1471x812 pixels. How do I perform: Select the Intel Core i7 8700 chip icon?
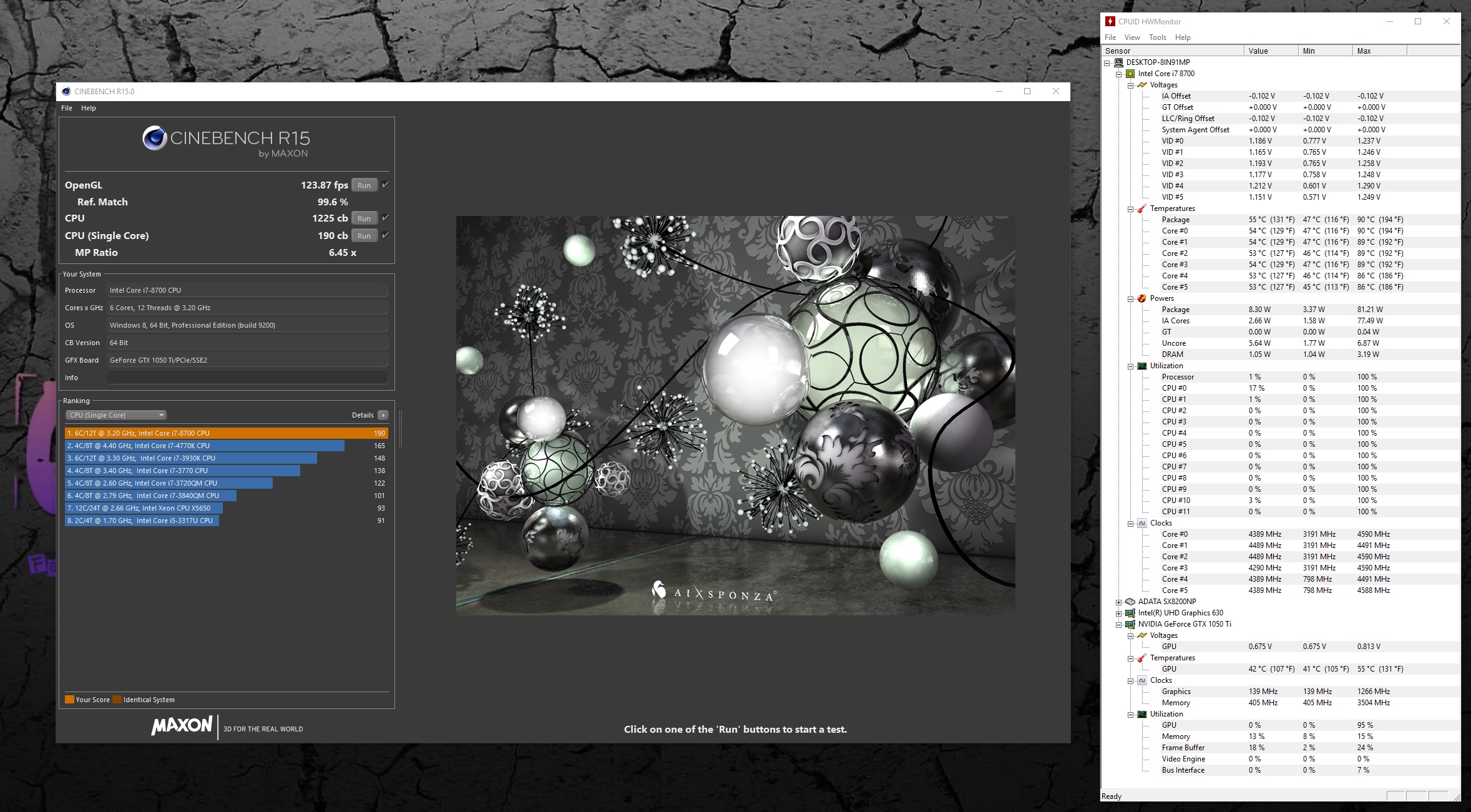point(1130,74)
